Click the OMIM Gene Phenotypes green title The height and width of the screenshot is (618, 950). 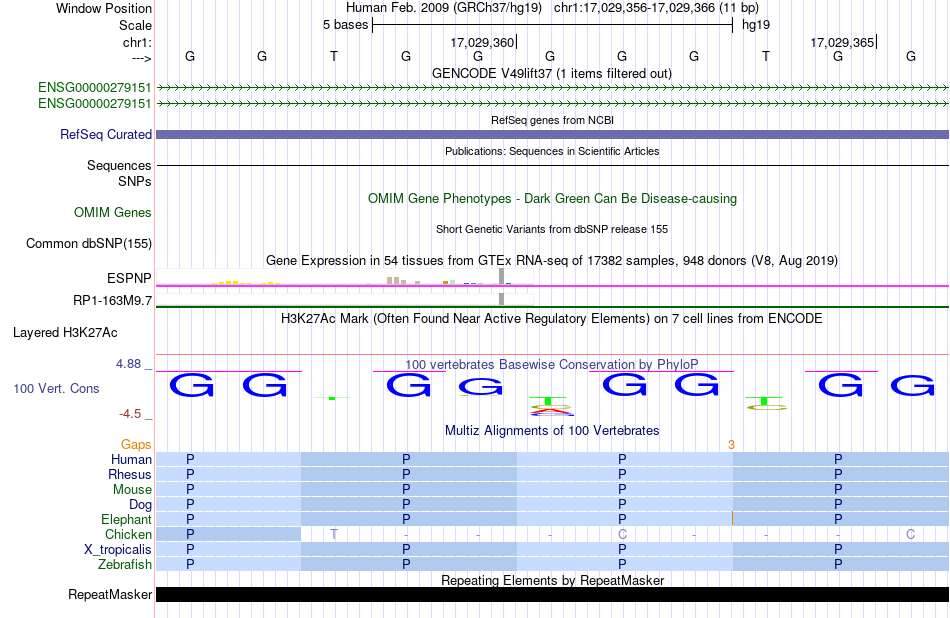click(x=552, y=199)
